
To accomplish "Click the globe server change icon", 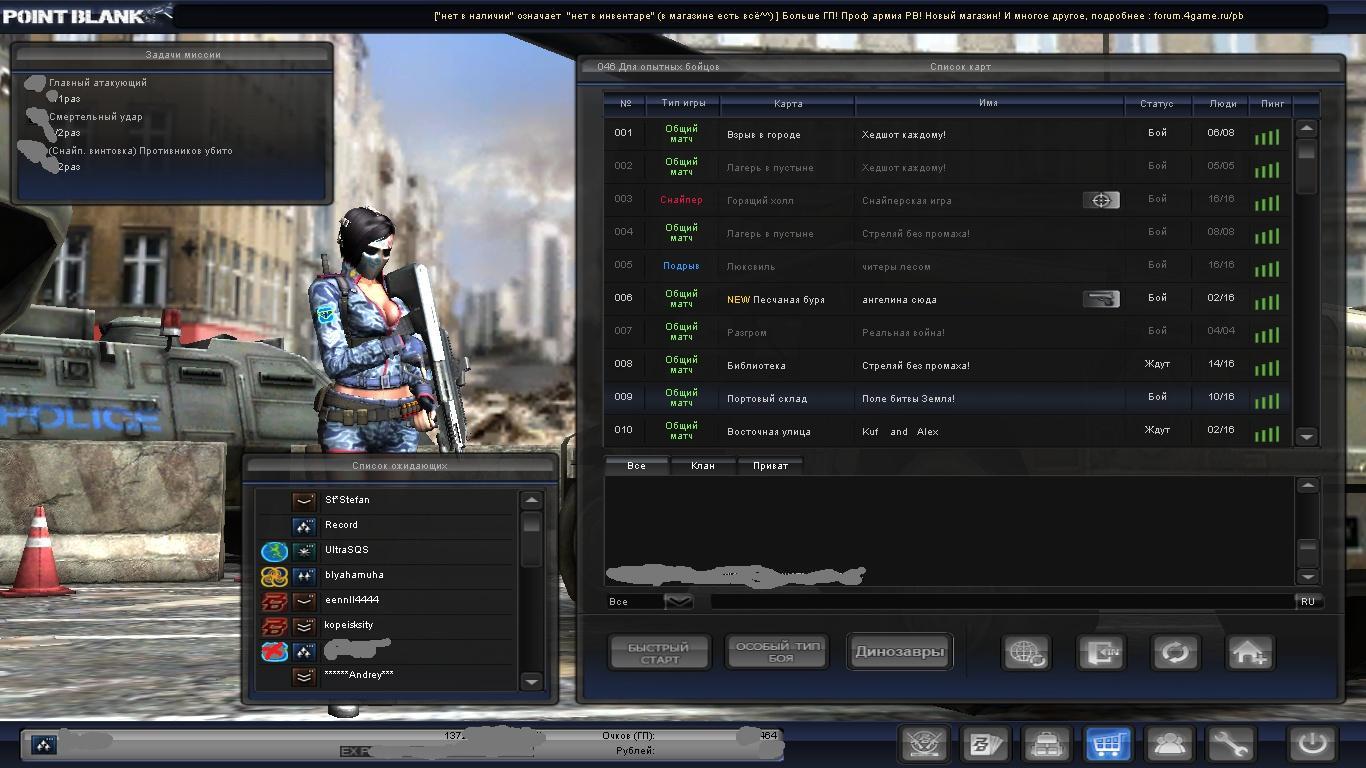I will coord(1026,653).
